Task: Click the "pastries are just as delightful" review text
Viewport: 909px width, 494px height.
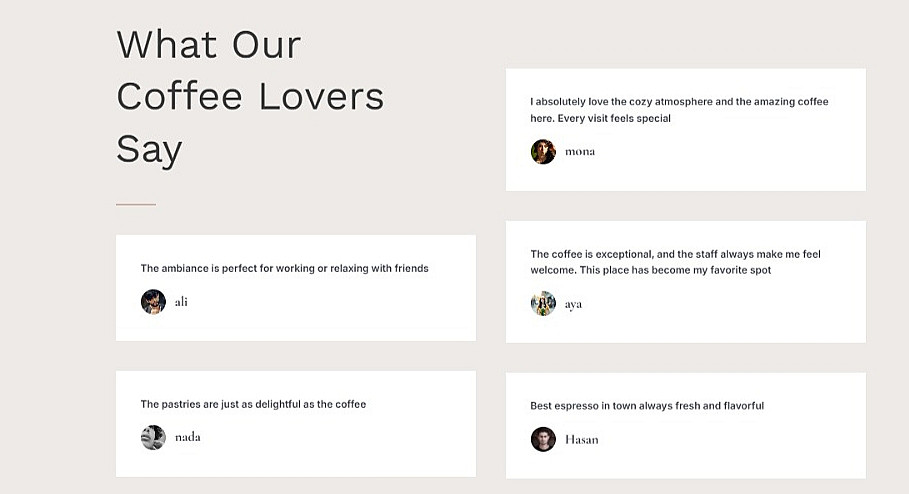Action: point(253,404)
